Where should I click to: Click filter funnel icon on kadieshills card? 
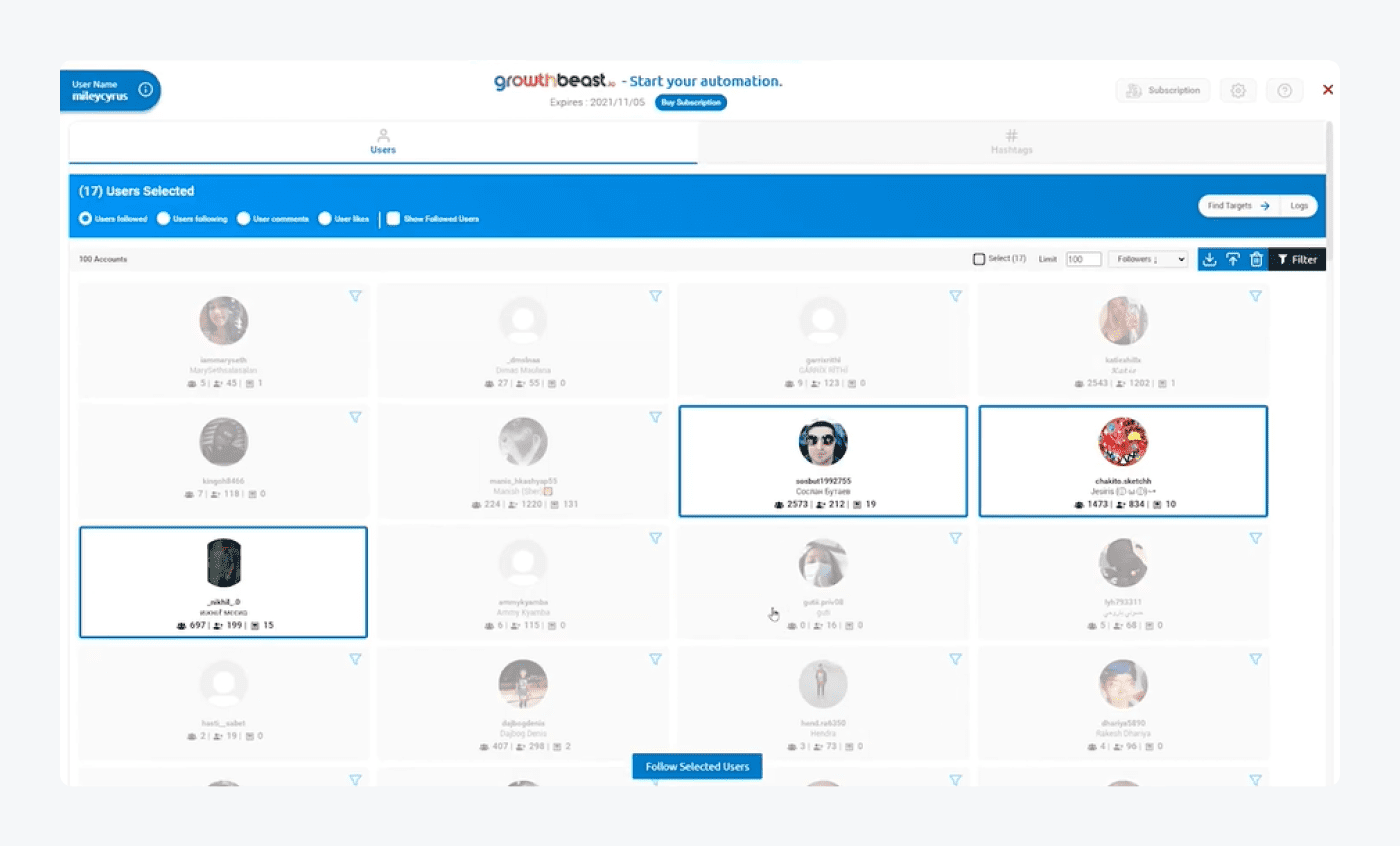pos(1255,296)
